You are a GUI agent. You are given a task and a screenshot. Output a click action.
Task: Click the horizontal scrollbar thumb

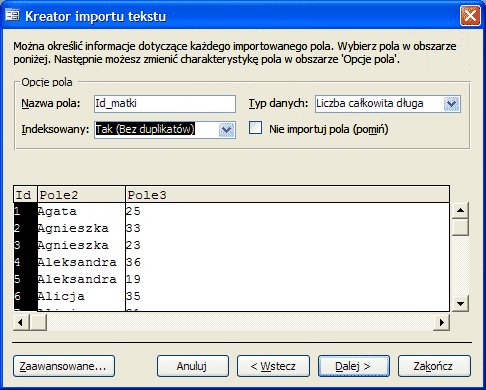tap(38, 322)
